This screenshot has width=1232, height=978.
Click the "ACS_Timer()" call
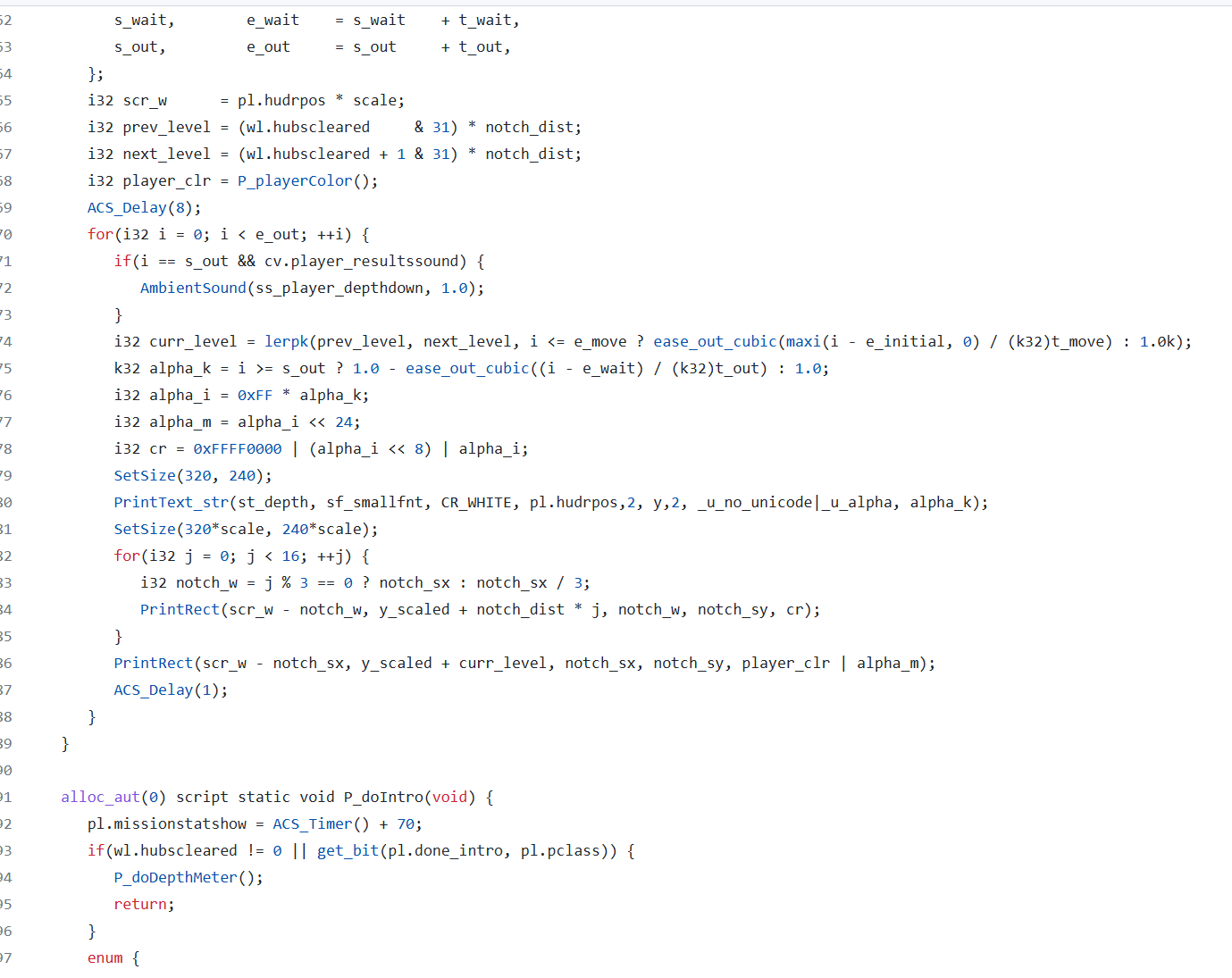click(321, 823)
